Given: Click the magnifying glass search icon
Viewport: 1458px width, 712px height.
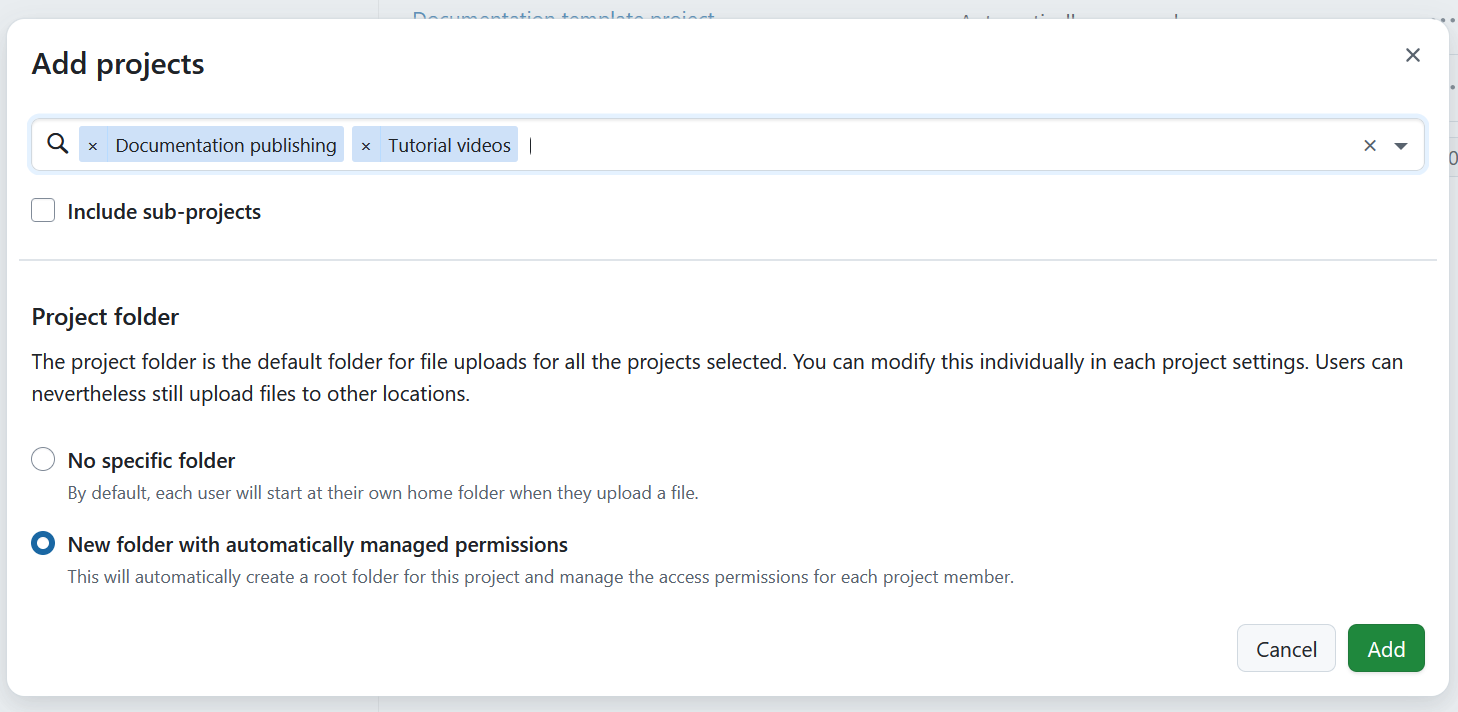Looking at the screenshot, I should click(x=57, y=143).
